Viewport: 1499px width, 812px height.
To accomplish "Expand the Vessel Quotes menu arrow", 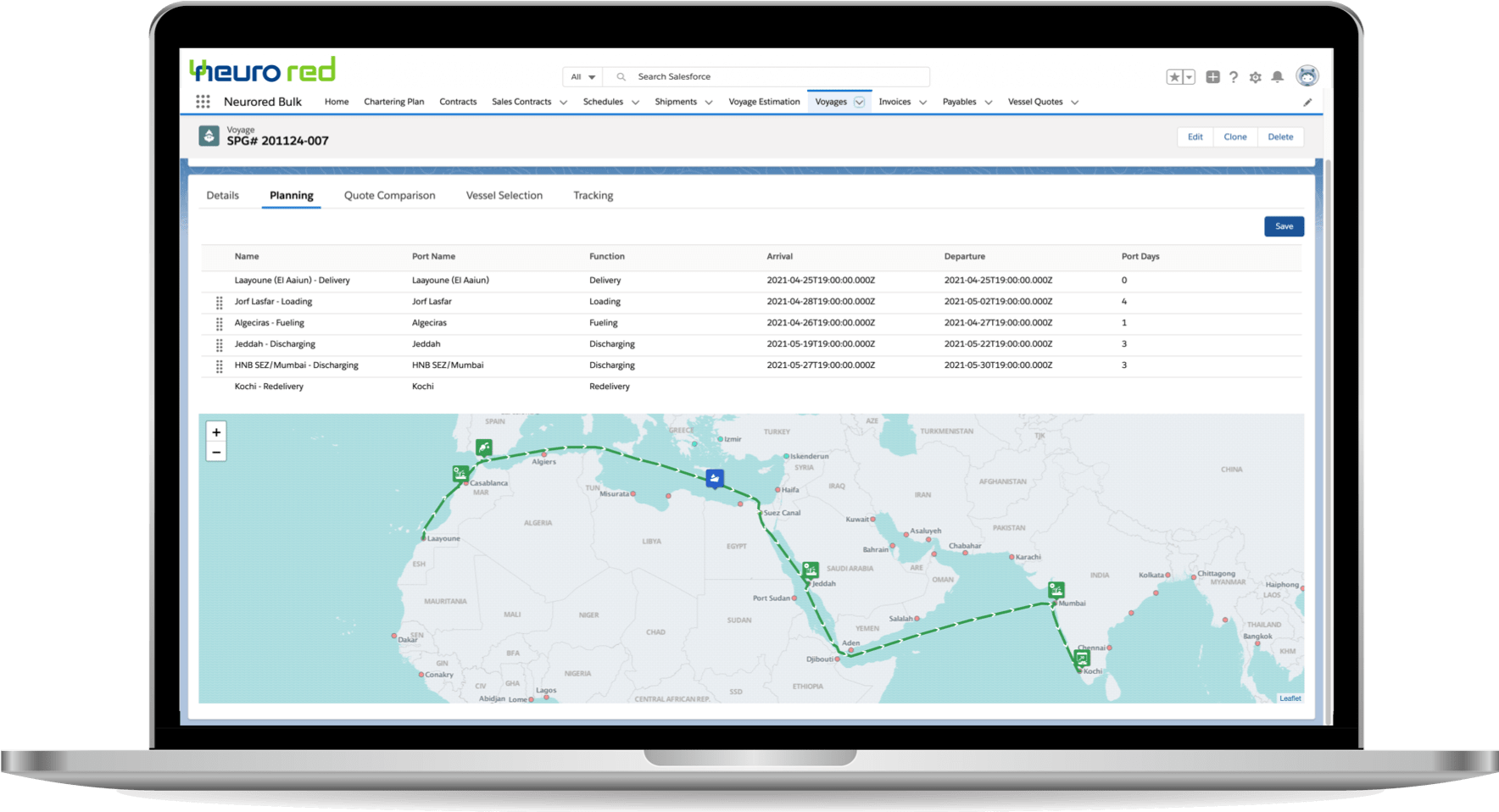I will point(1075,103).
